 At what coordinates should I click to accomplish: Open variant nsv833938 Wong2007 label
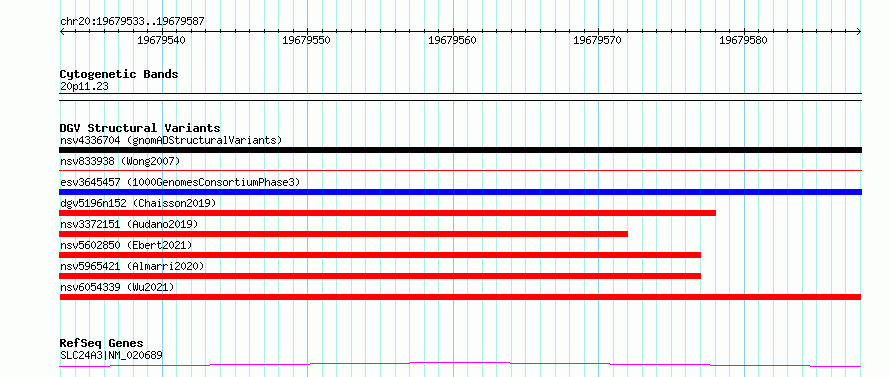click(120, 161)
